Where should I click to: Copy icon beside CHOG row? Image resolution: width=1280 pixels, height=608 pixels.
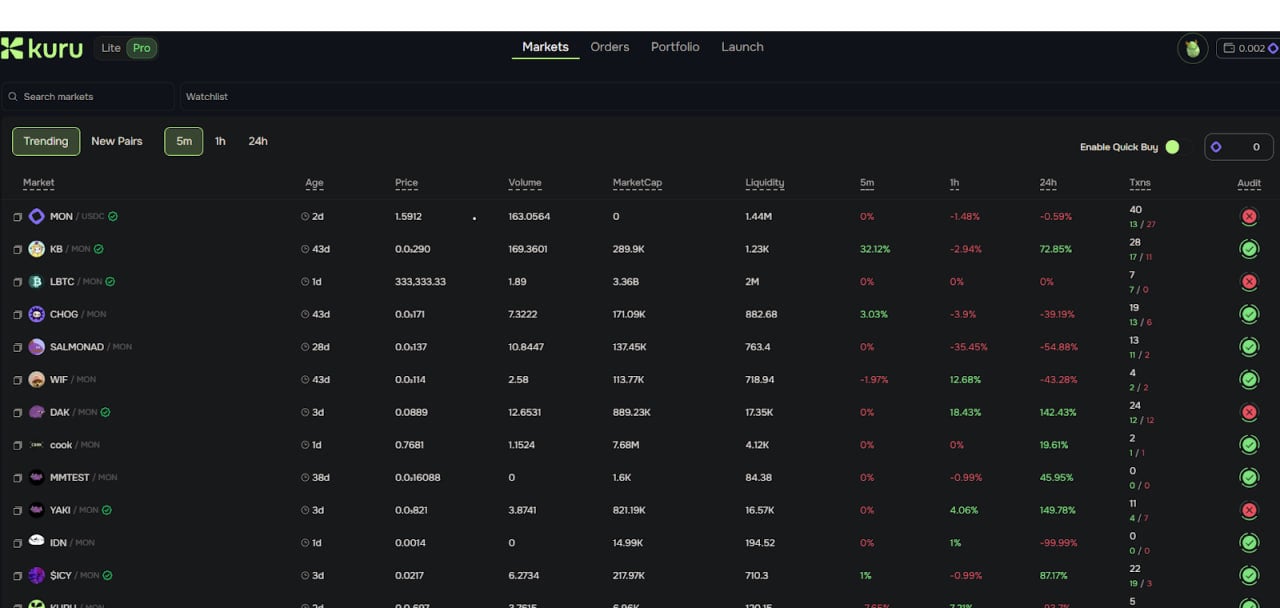pyautogui.click(x=17, y=315)
